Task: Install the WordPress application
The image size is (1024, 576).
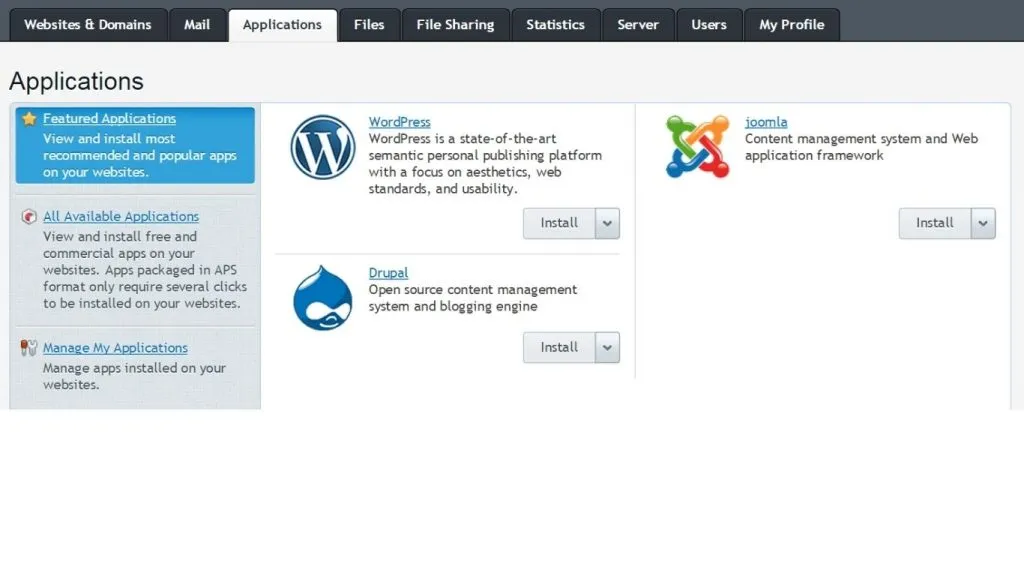Action: (559, 223)
